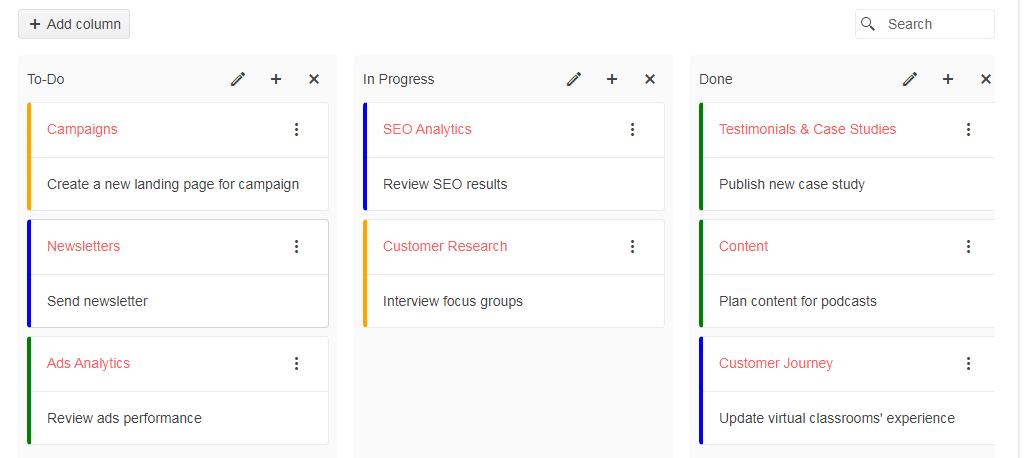The height and width of the screenshot is (458, 1025).
Task: Remove the In Progress column
Action: (x=650, y=79)
